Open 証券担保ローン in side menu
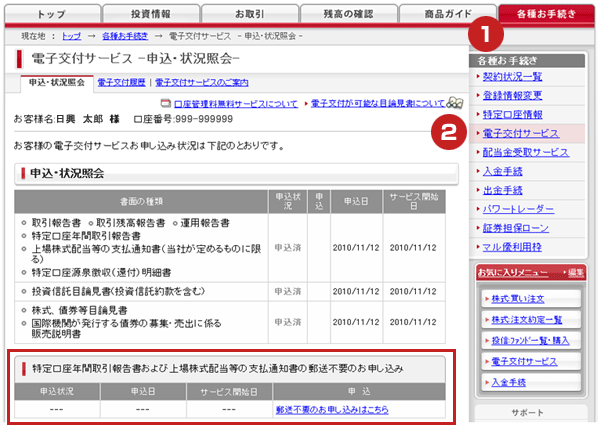 515,228
